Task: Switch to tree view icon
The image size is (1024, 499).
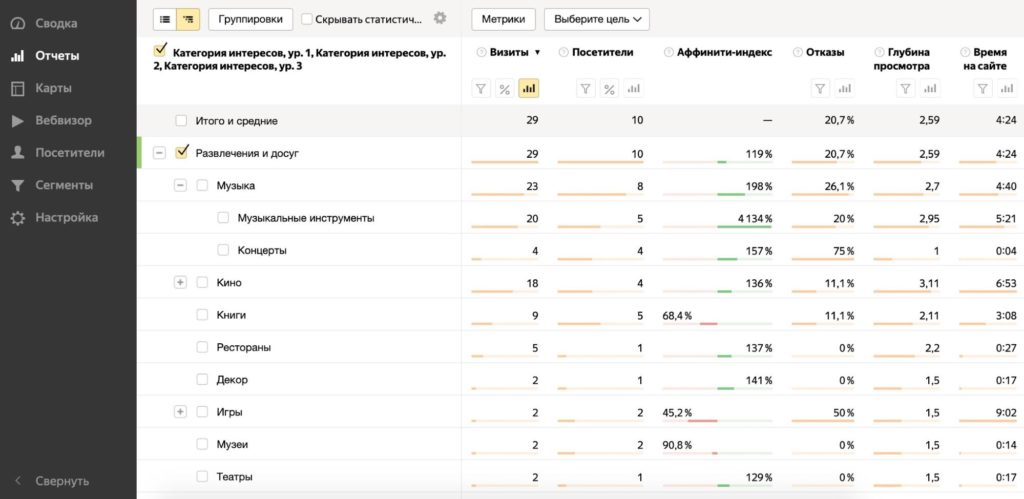Action: click(187, 18)
